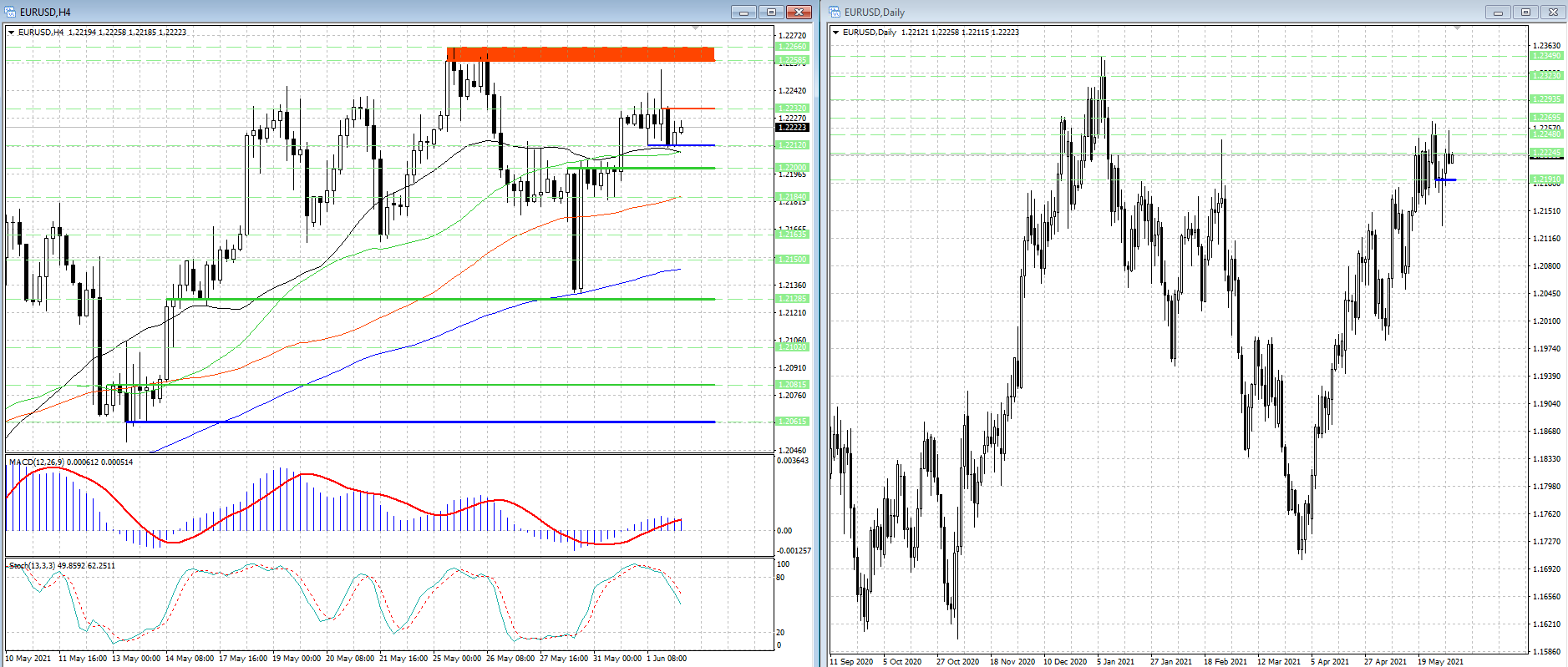Click the green 1.22320 price label
Screen dimensions: 1568x667
click(792, 109)
